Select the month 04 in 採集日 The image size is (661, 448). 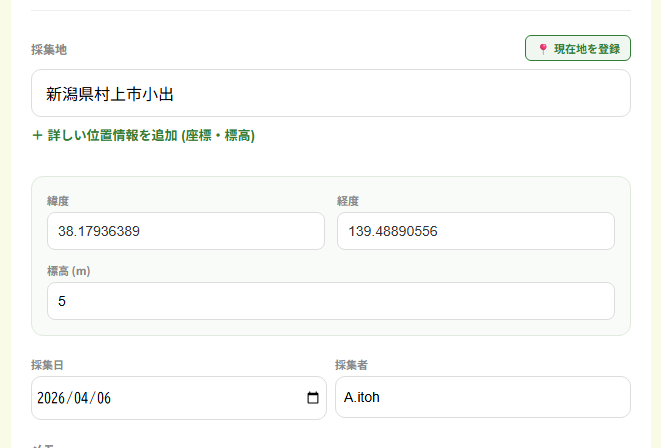coord(80,398)
